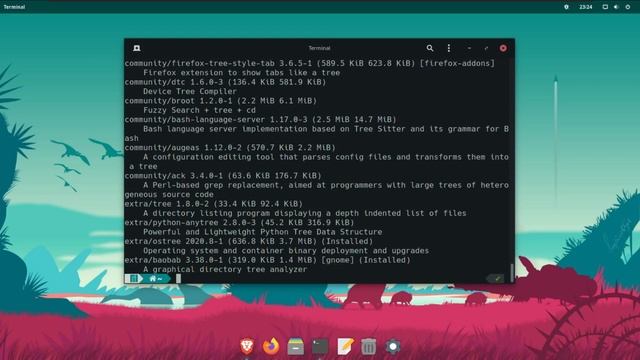The height and width of the screenshot is (360, 640).
Task: Click the 'extra/tree 1.8.0-2' line
Action: (x=213, y=204)
